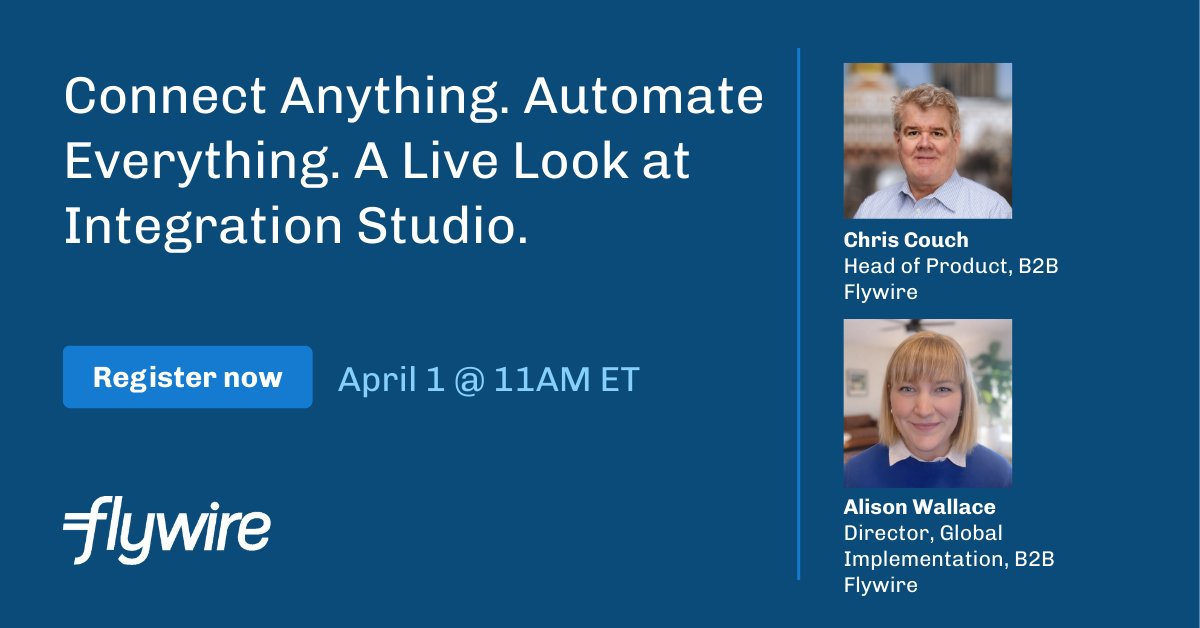
Task: Click the April 1 @ 11AM ET date text
Action: [488, 379]
